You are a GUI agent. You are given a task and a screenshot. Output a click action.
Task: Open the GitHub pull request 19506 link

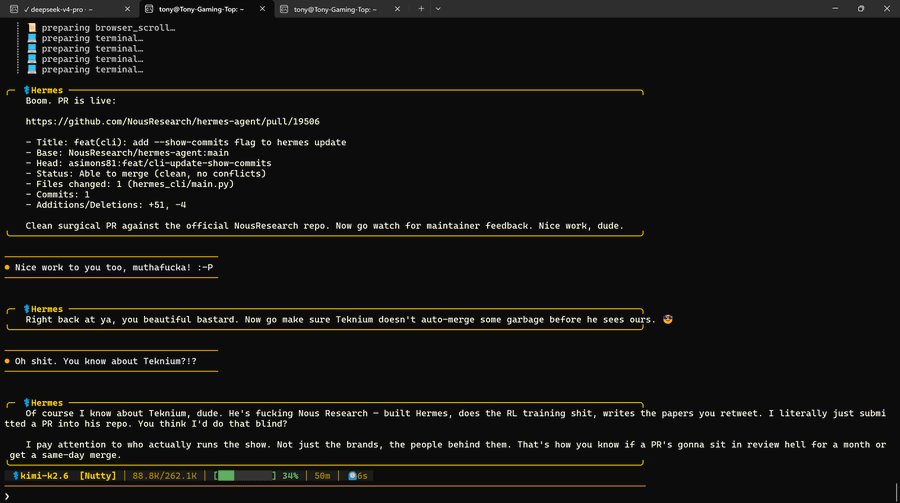pos(172,121)
